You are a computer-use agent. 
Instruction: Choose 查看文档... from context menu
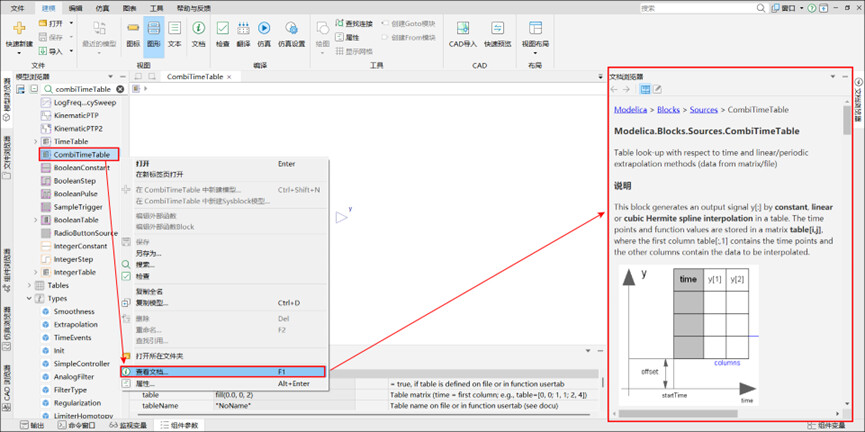(223, 372)
